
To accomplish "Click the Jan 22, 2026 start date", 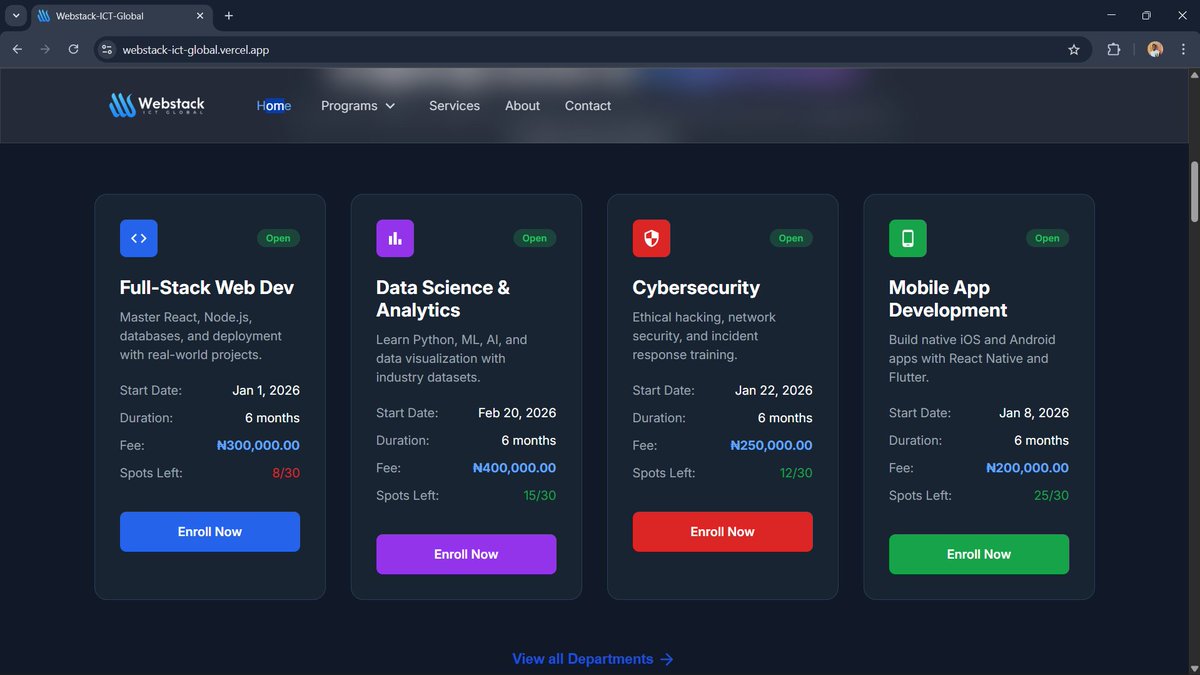I will (x=774, y=390).
